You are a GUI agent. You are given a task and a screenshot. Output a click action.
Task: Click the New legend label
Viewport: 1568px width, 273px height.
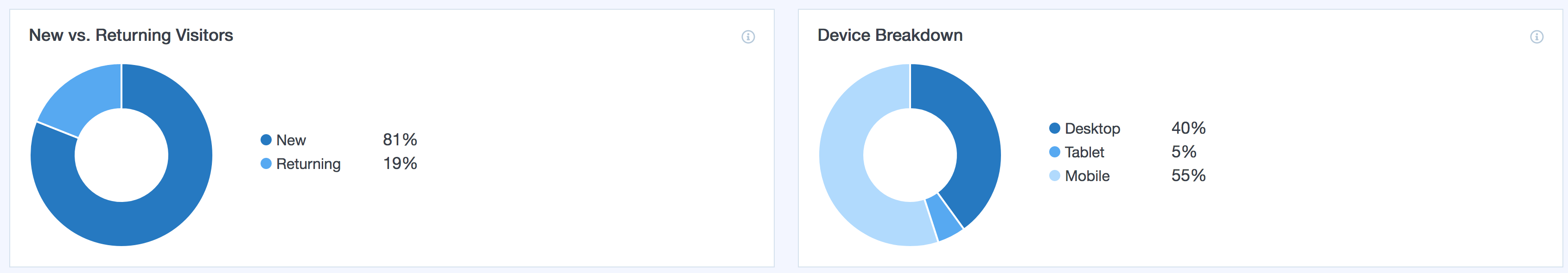click(291, 140)
